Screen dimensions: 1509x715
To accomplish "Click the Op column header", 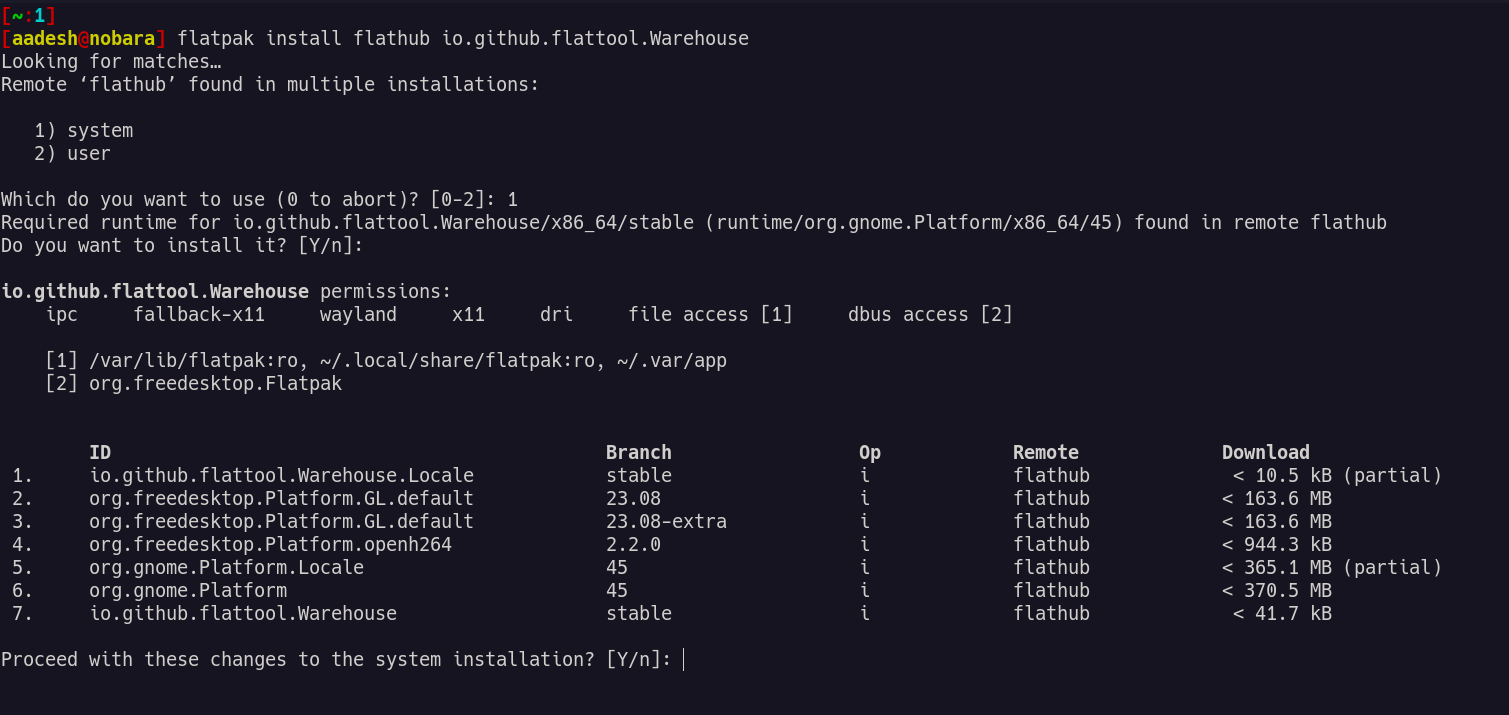I will click(870, 452).
